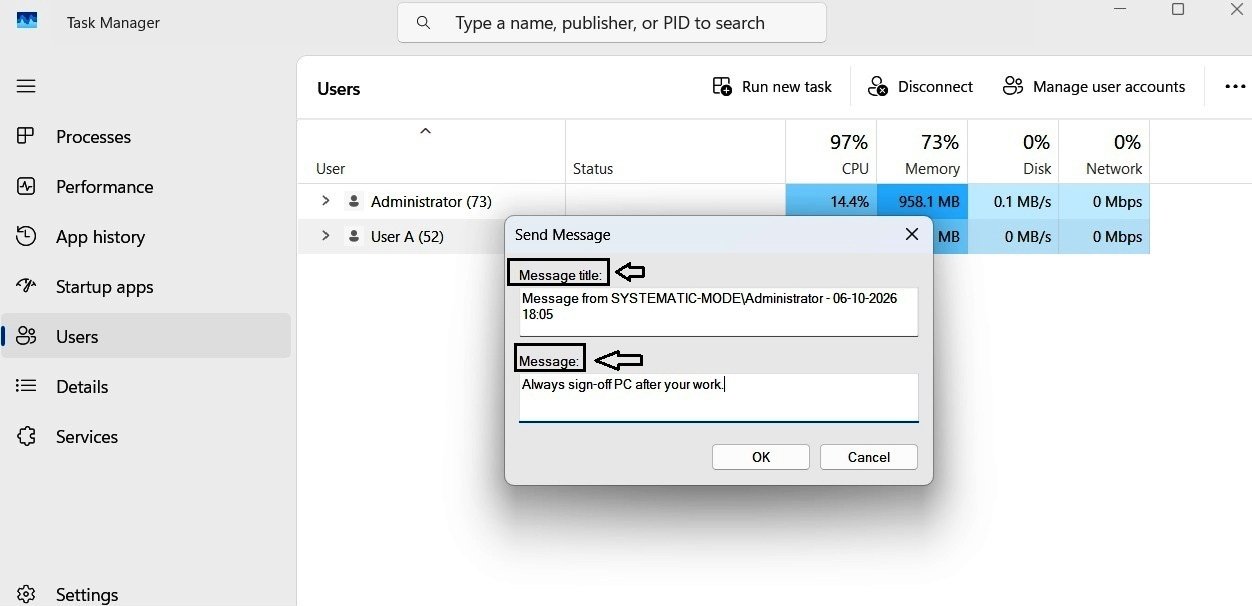Maximize the Task Manager window
1252x606 pixels.
coord(1178,10)
